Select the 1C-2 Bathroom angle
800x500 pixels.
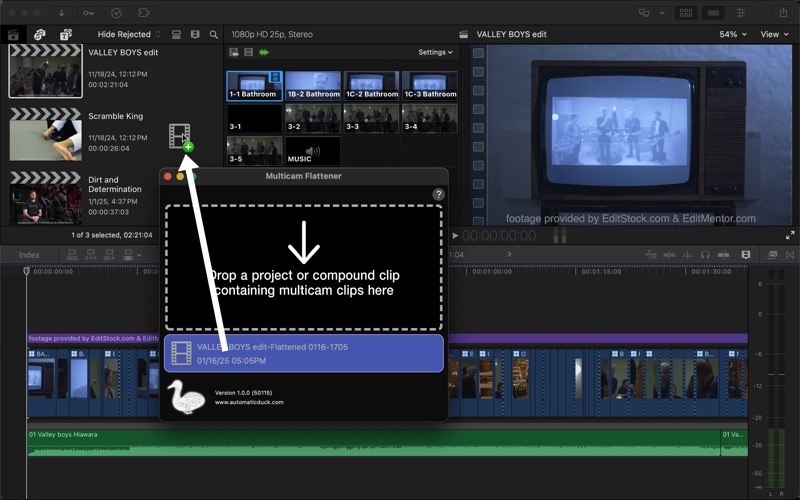tap(371, 86)
